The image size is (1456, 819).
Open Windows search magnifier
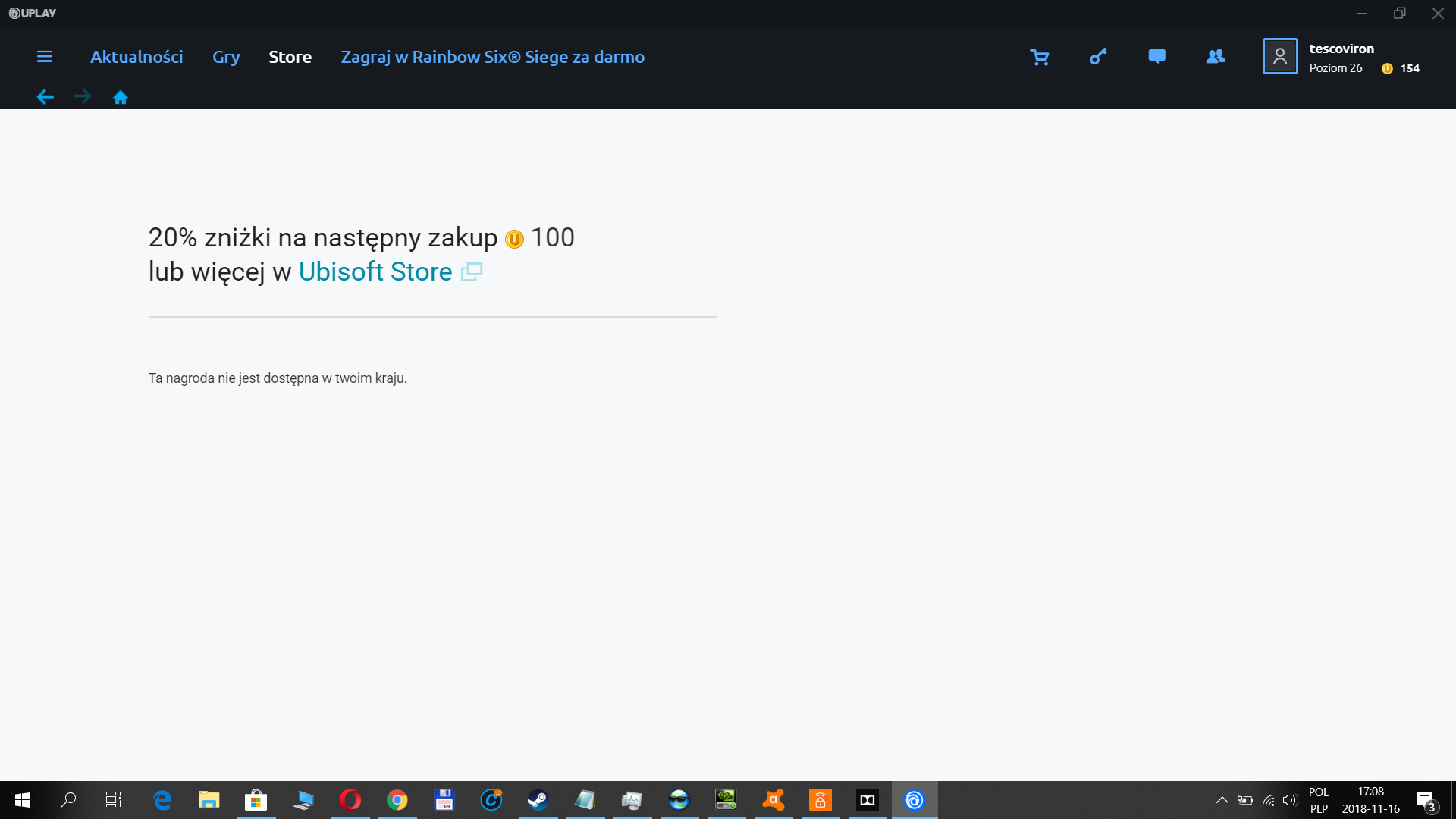pos(68,800)
